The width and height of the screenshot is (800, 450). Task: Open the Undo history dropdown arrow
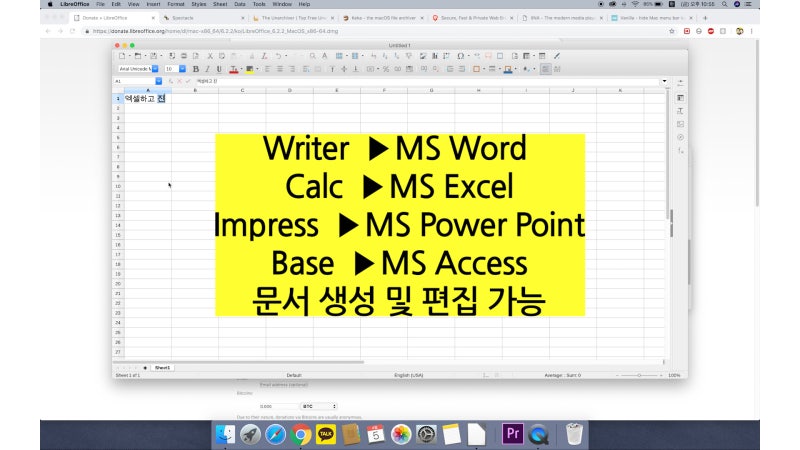tap(286, 56)
